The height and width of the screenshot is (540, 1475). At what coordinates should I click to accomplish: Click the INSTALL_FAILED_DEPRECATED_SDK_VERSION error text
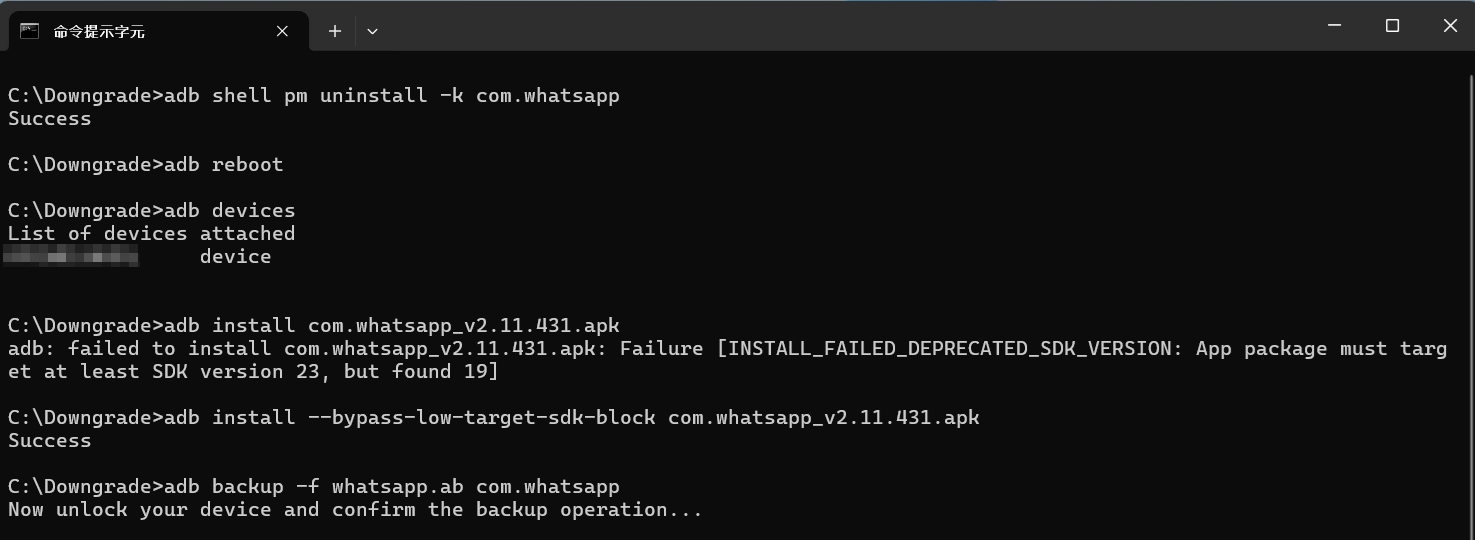click(951, 349)
